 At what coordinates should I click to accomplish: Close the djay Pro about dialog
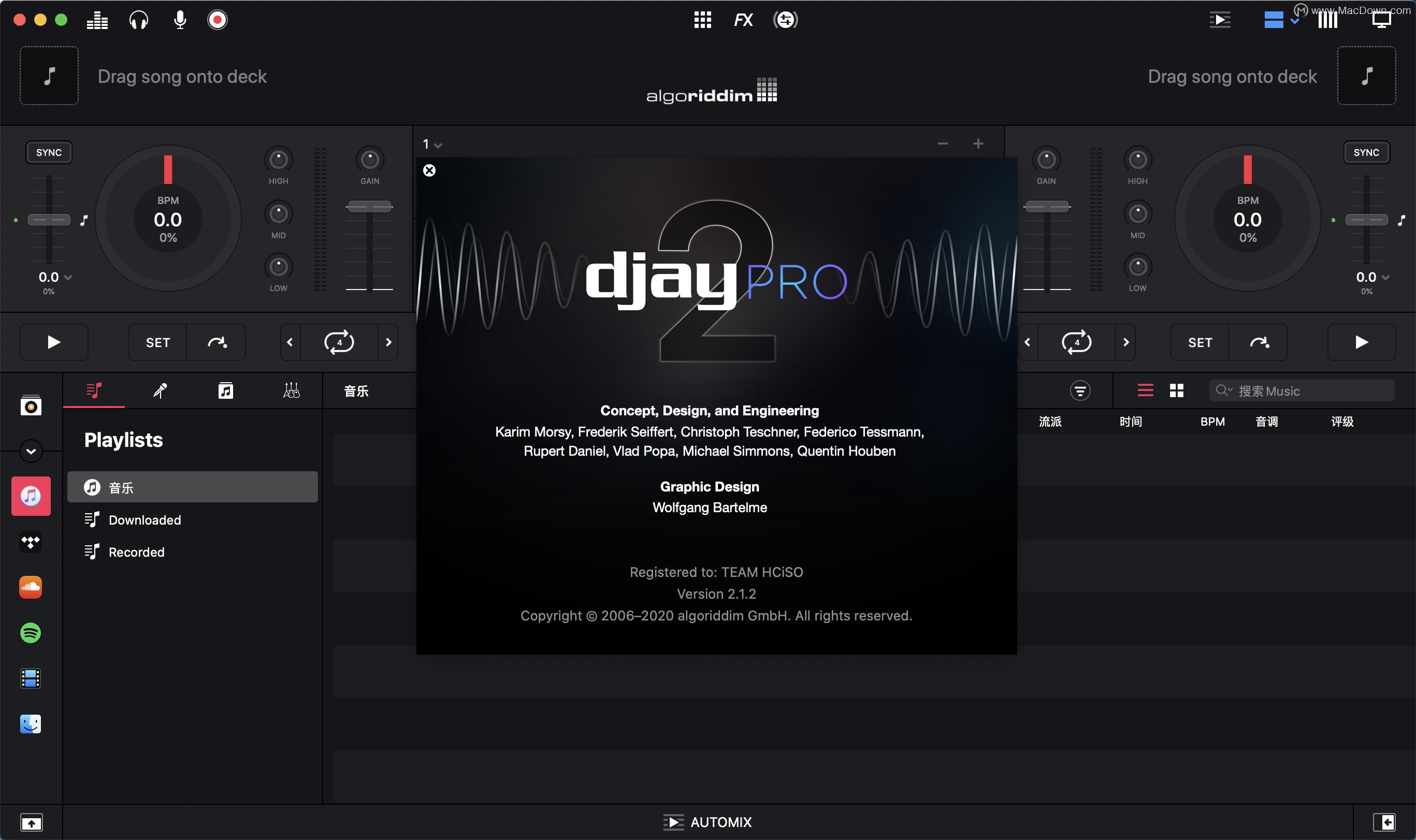click(429, 170)
